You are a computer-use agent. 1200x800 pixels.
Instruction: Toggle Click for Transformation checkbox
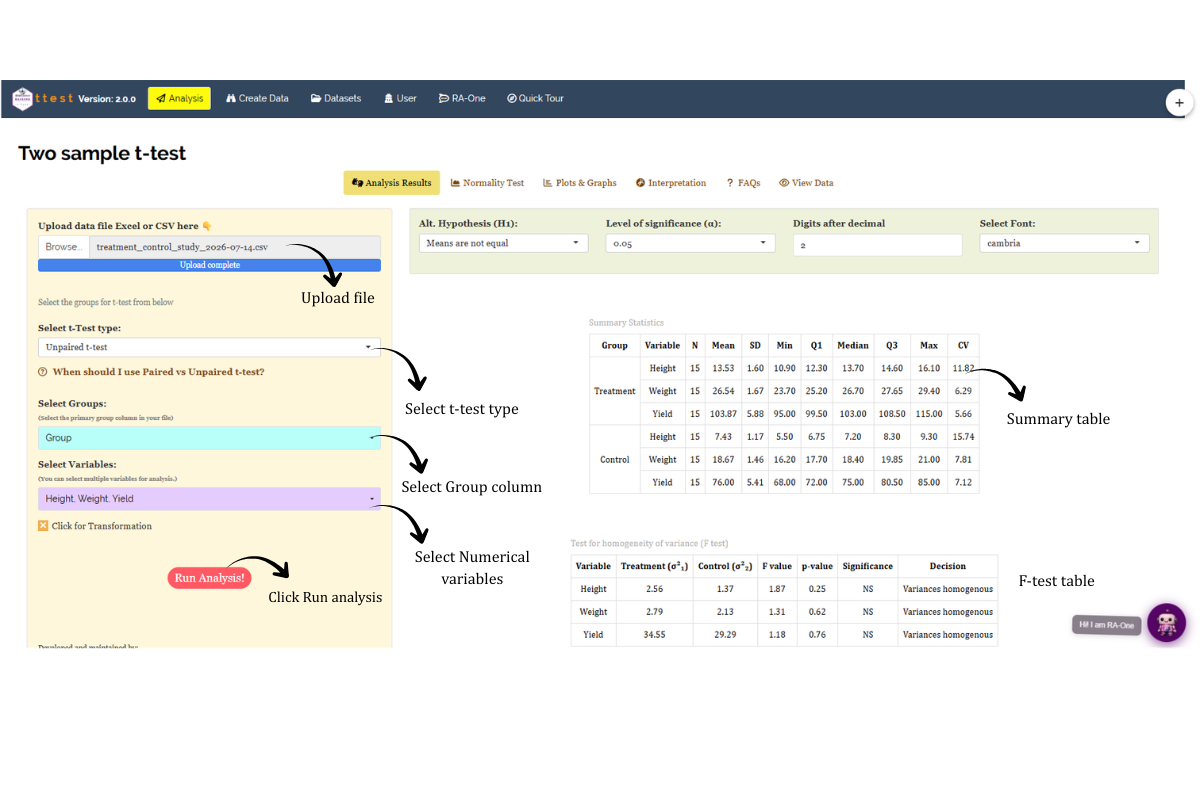tap(43, 526)
